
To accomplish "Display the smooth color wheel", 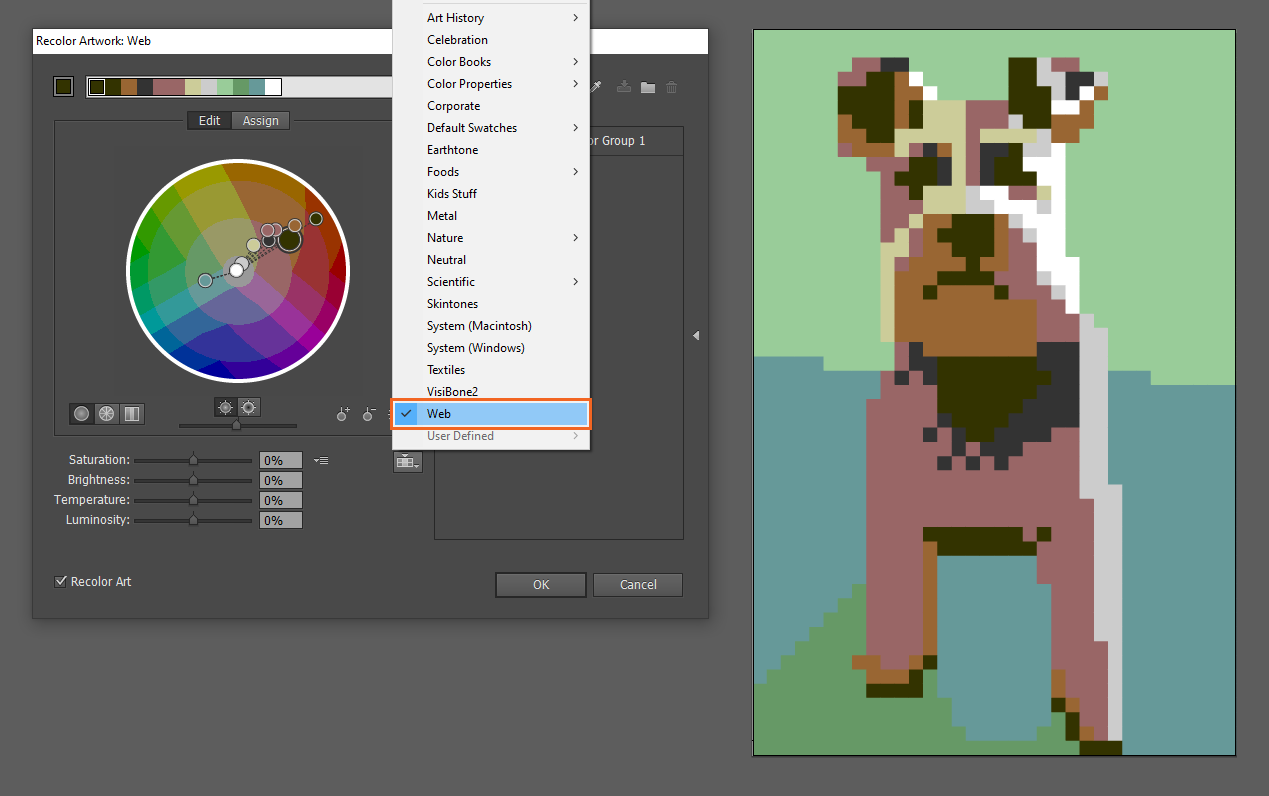I will [x=82, y=413].
